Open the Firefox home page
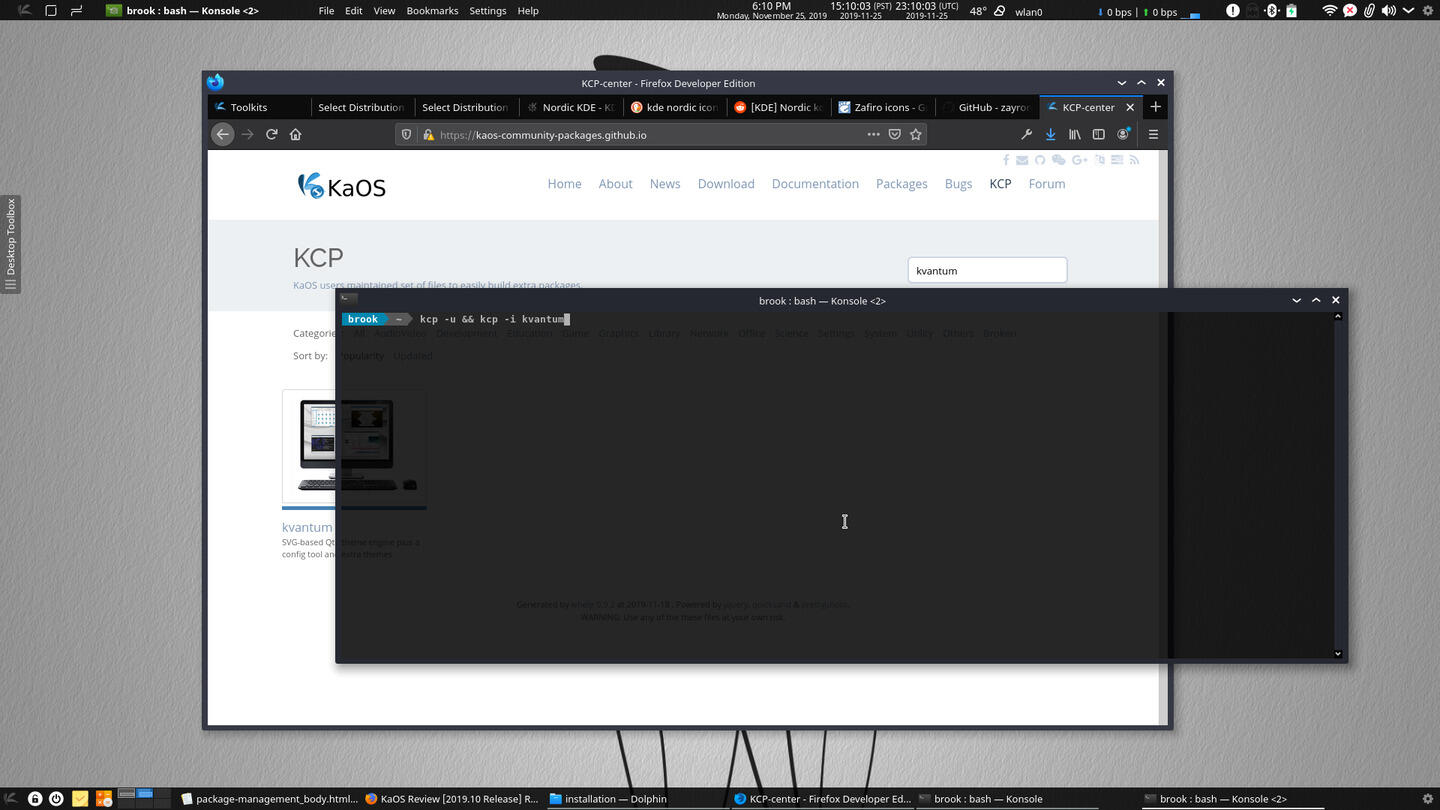 point(295,134)
